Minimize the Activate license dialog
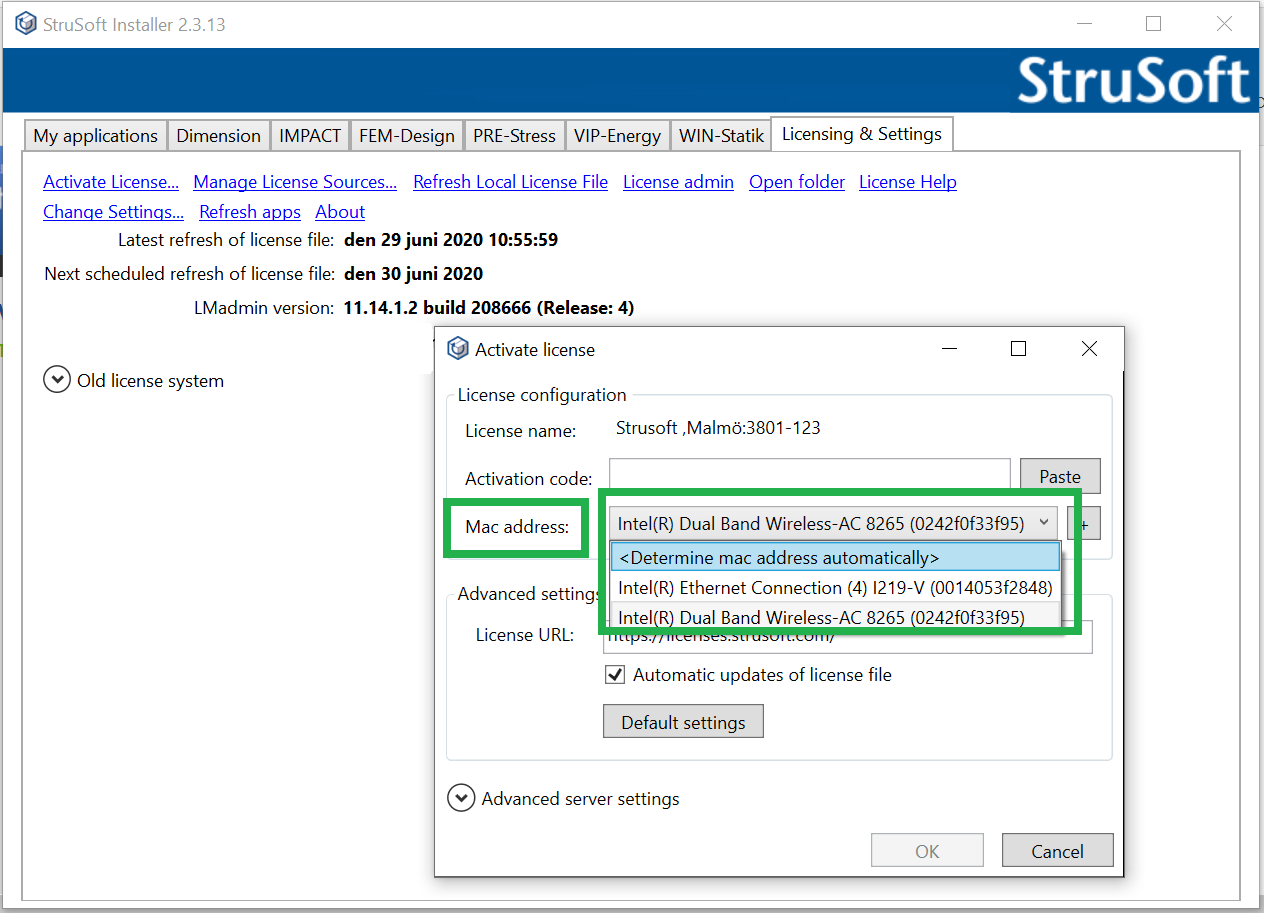This screenshot has height=913, width=1264. (948, 349)
